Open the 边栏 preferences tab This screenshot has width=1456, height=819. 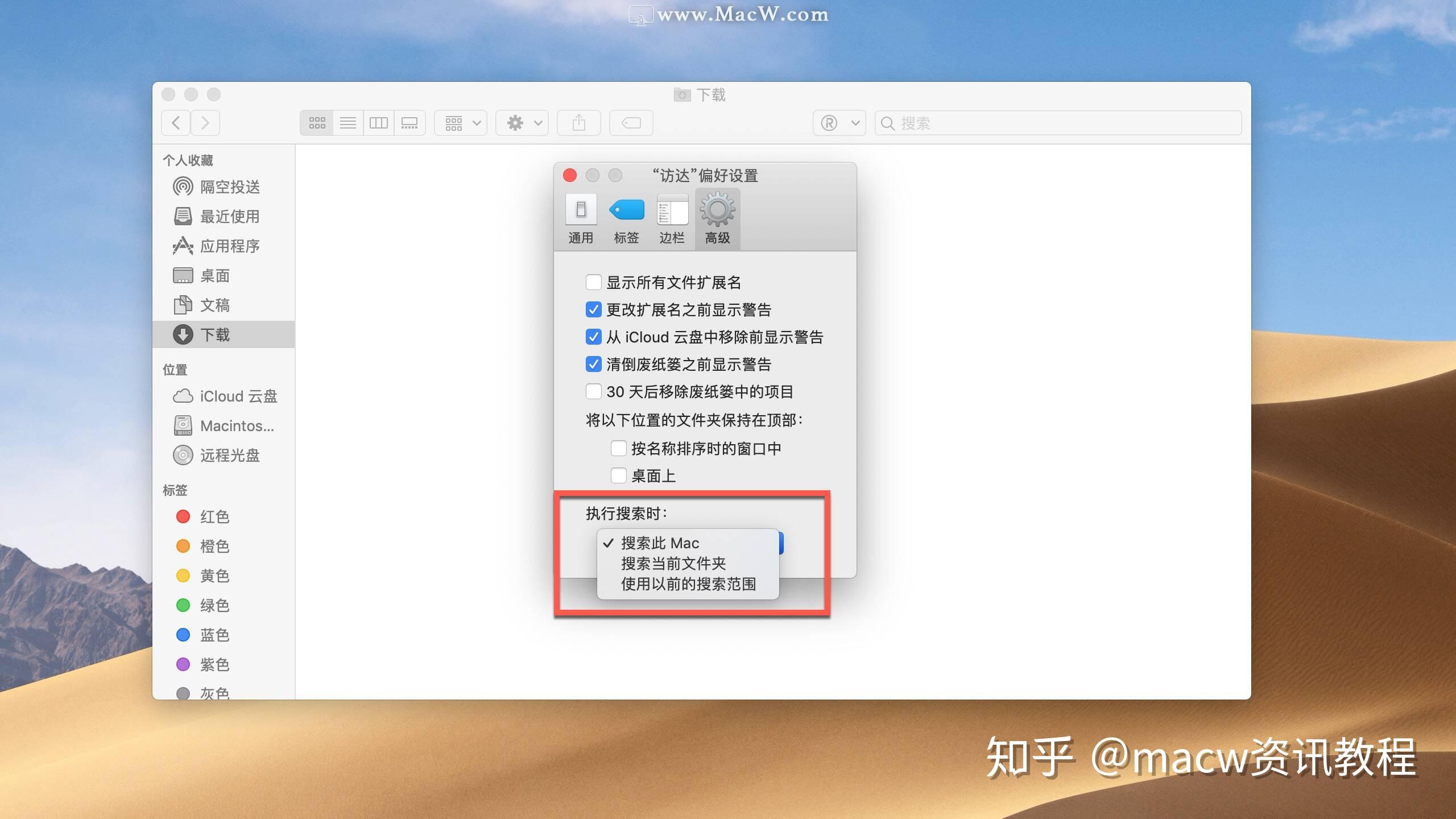pos(672,219)
